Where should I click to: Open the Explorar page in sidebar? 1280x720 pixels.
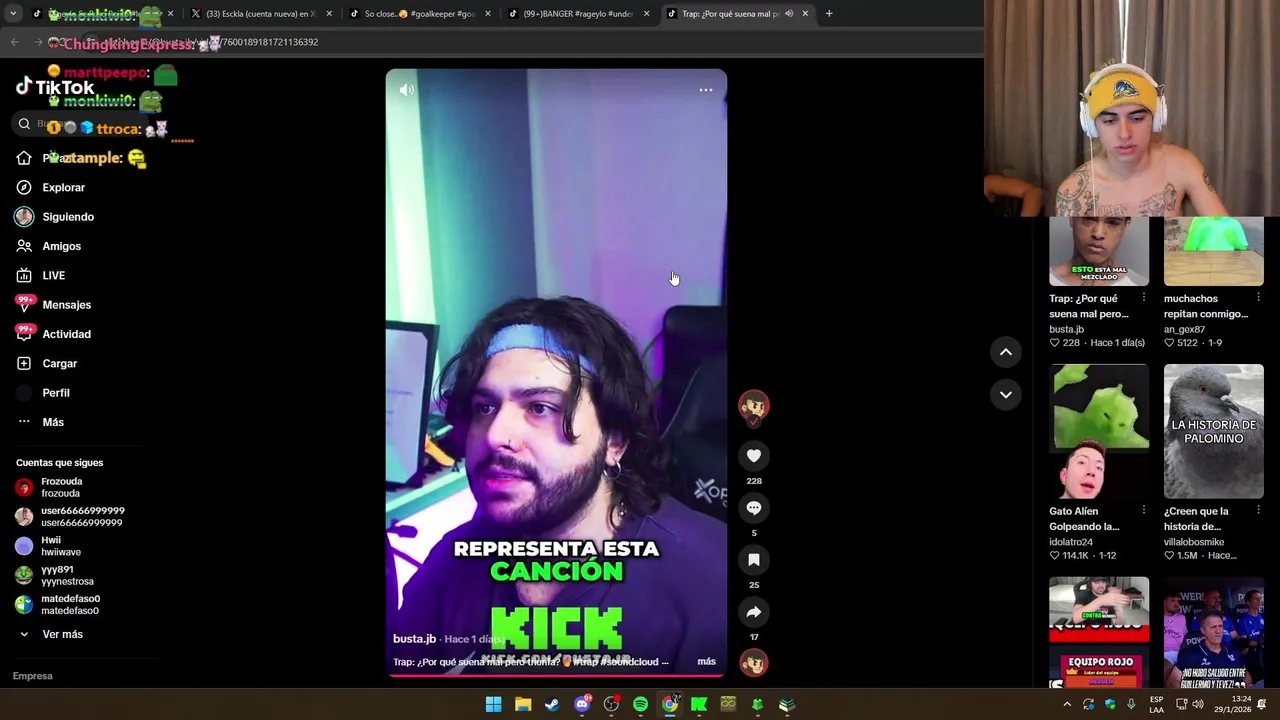click(x=50, y=187)
